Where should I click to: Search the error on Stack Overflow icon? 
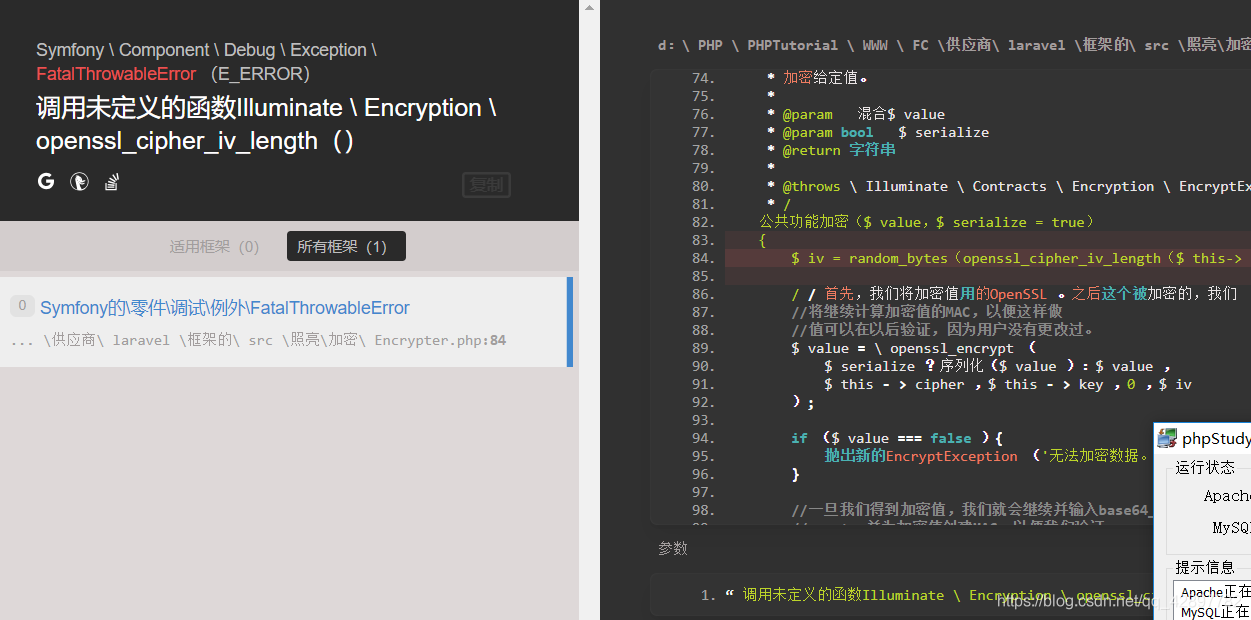pos(113,181)
